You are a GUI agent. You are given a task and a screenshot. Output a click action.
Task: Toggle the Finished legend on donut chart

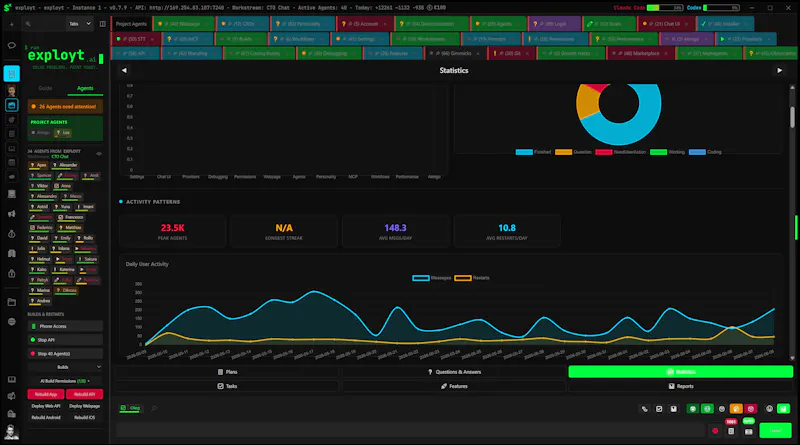point(533,152)
